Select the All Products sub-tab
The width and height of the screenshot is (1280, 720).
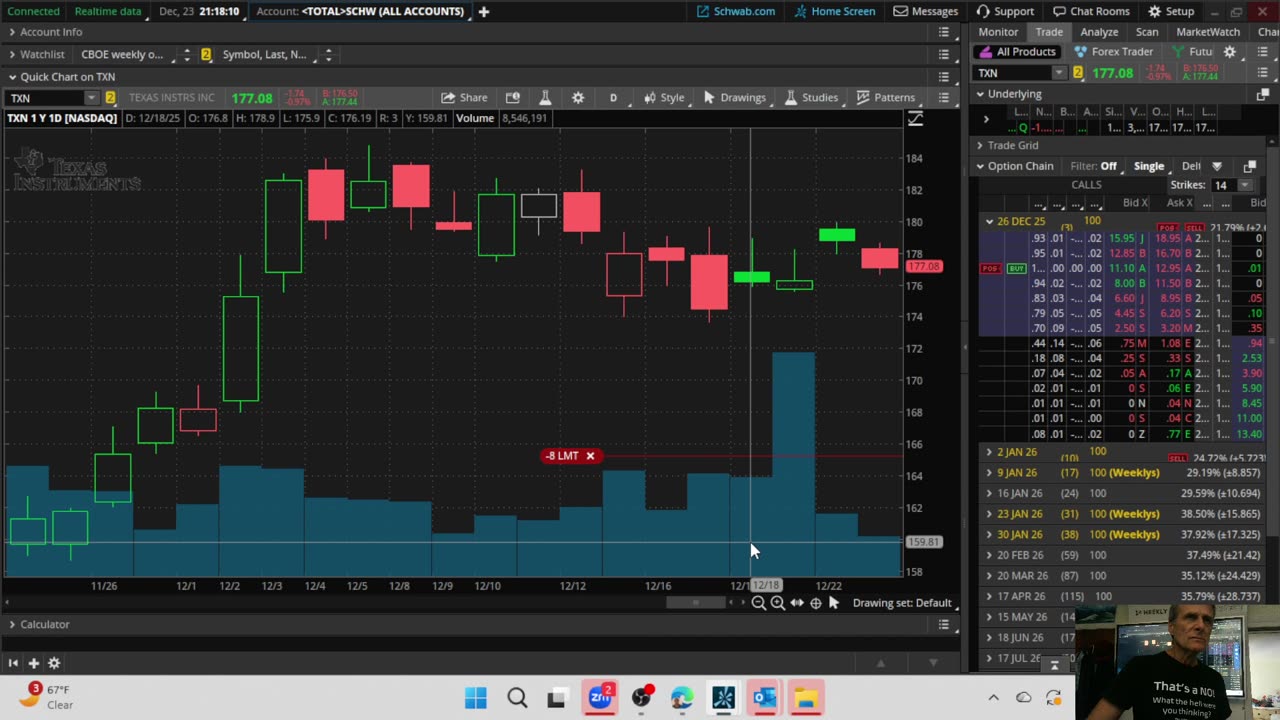click(x=1017, y=52)
